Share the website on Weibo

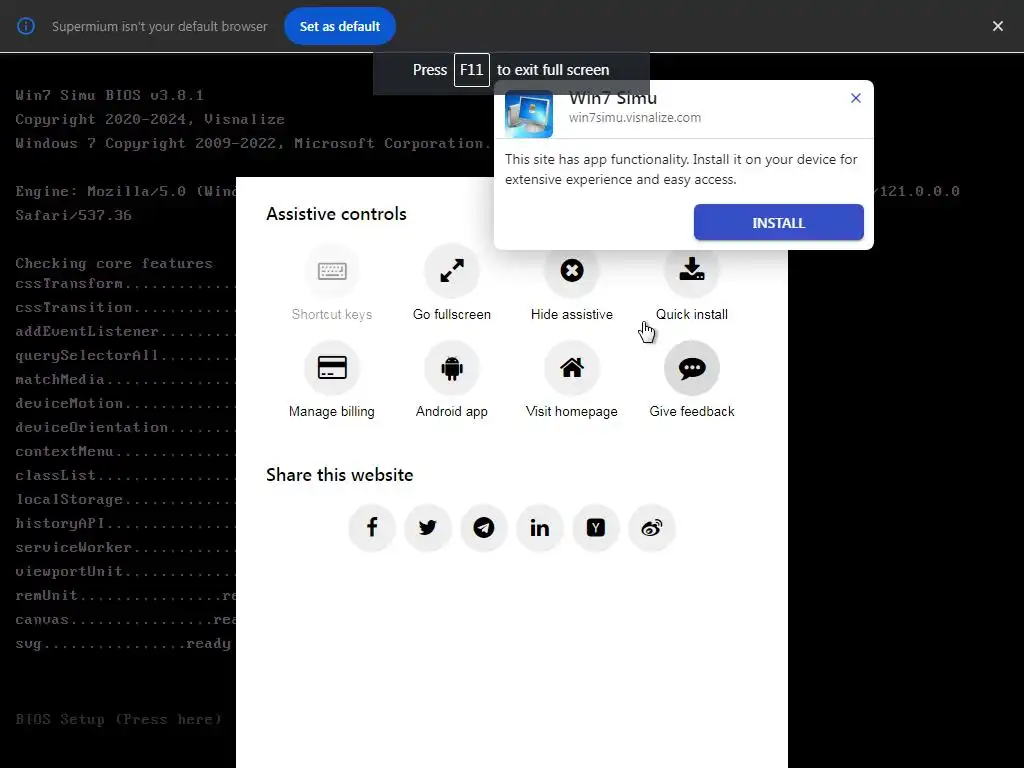tap(652, 528)
